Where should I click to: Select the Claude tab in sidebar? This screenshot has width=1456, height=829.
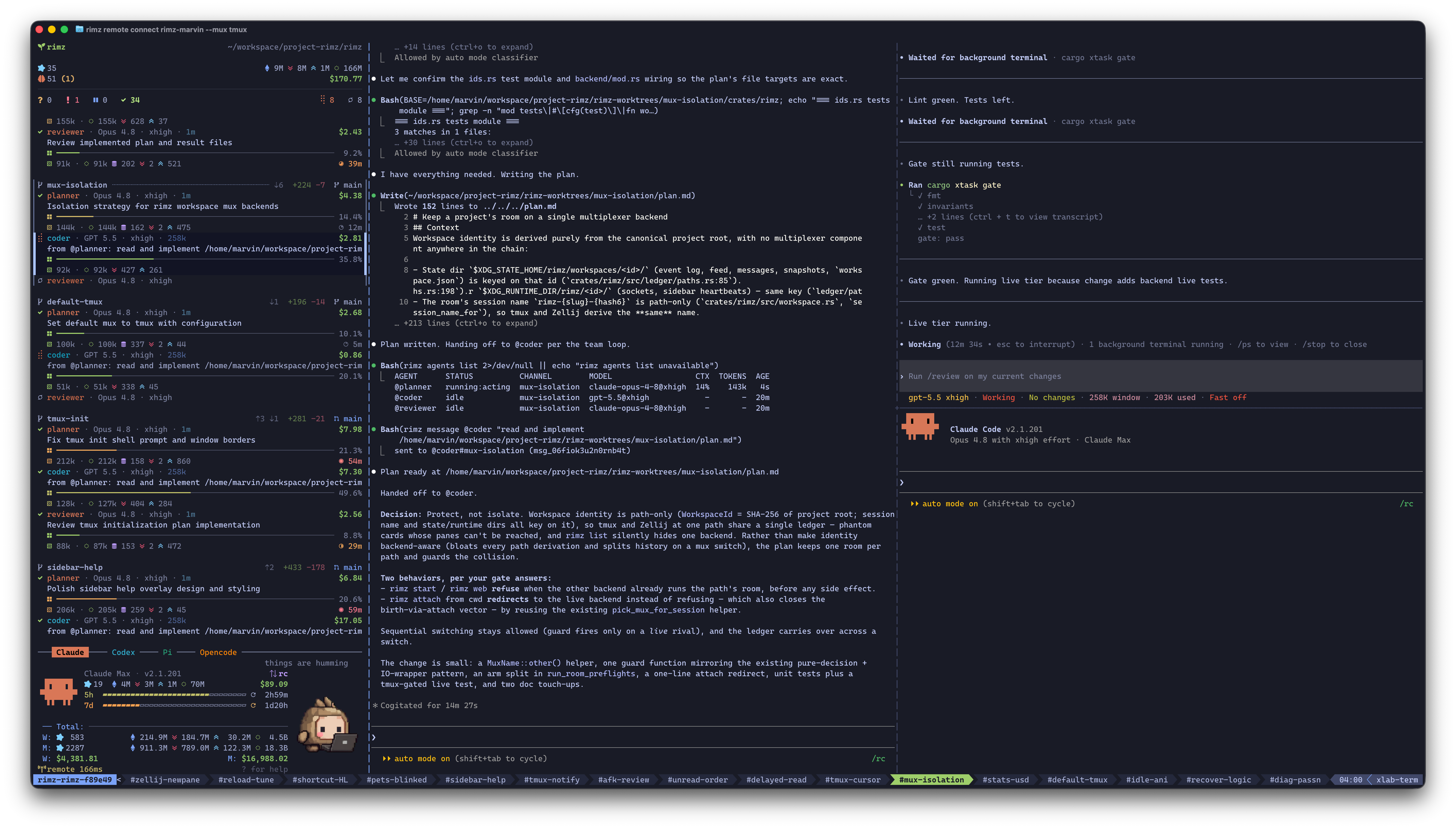(70, 652)
